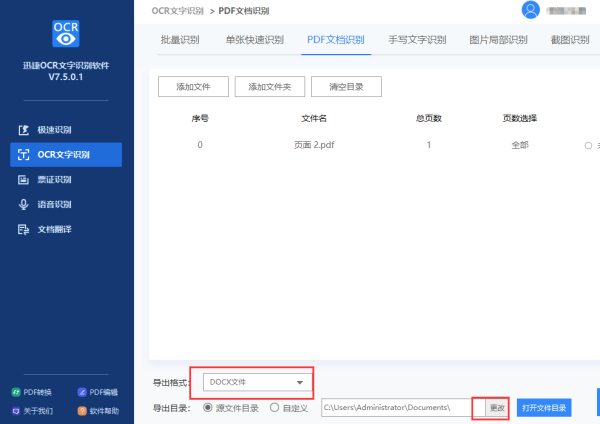Click the 迅捷OCR文字识别软件 V7.5.0.1 title
Image resolution: width=600 pixels, height=424 pixels.
(x=66, y=71)
